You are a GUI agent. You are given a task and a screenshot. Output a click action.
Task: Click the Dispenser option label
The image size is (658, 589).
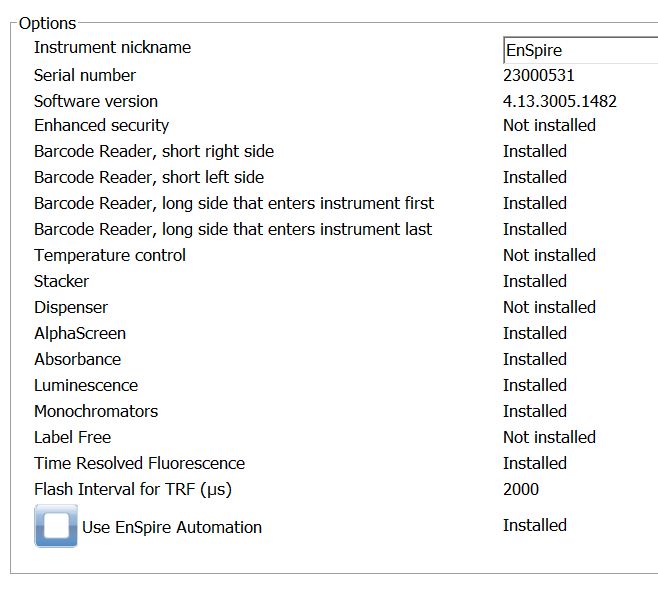(70, 307)
